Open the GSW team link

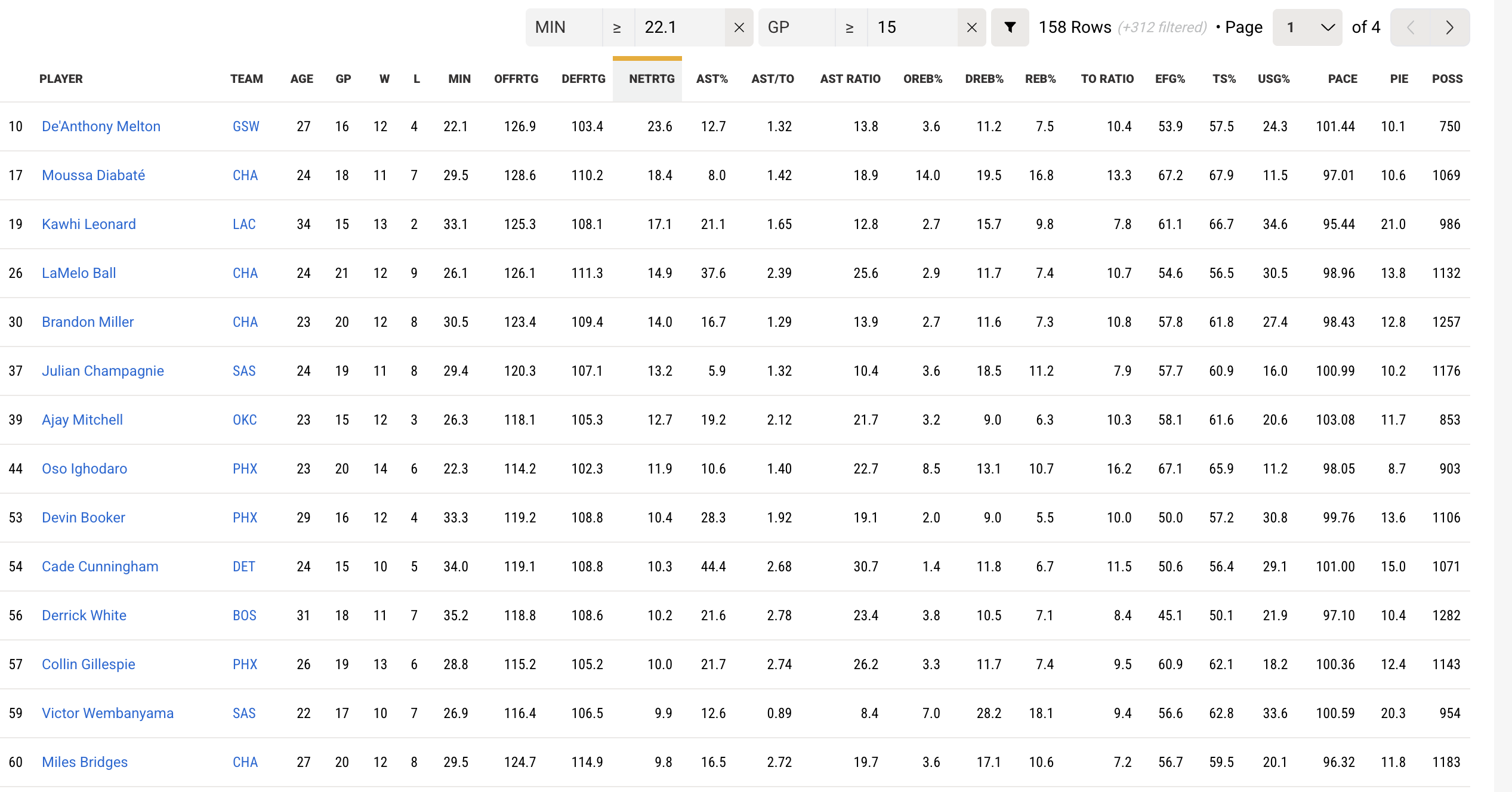click(x=246, y=126)
